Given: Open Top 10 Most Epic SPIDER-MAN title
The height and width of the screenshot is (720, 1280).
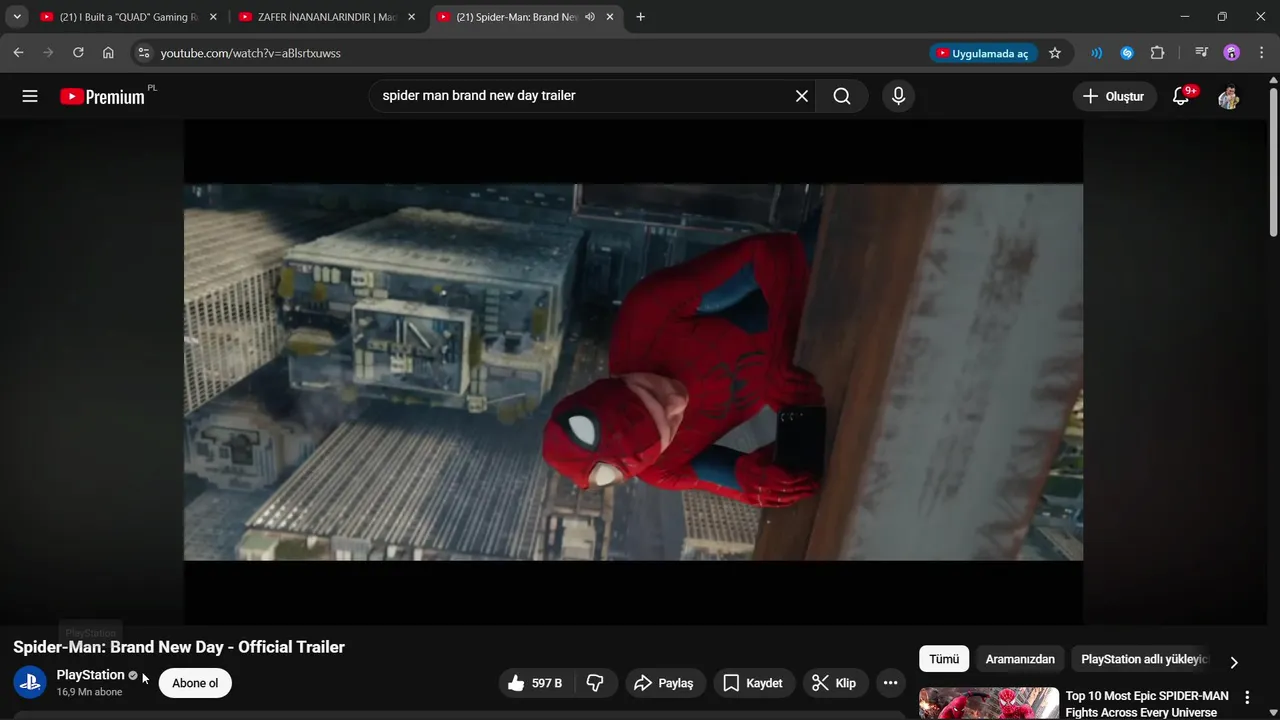Looking at the screenshot, I should [1147, 704].
